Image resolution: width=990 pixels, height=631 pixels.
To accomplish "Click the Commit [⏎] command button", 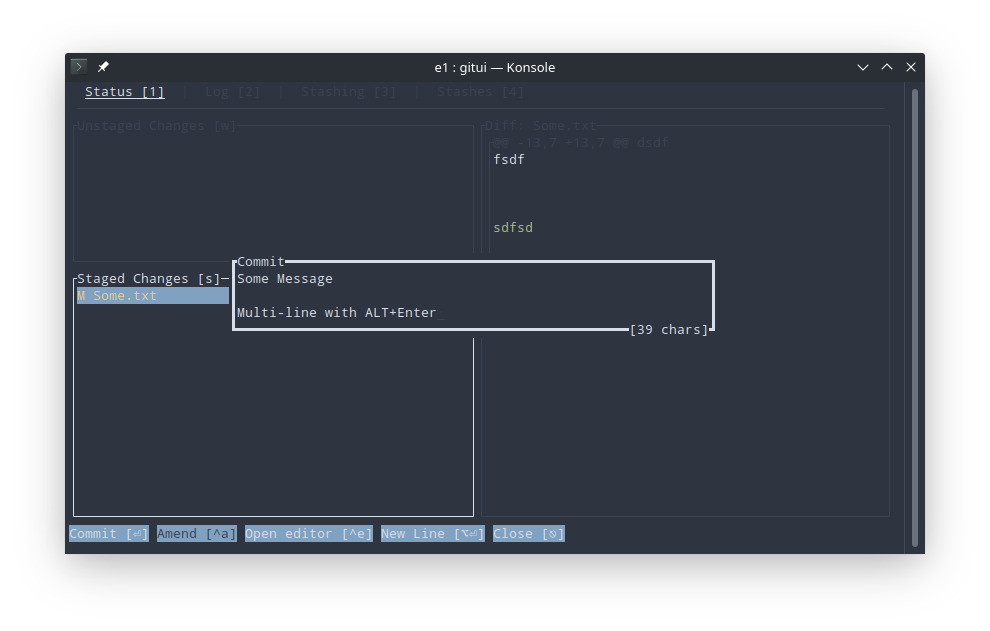I will coord(109,534).
